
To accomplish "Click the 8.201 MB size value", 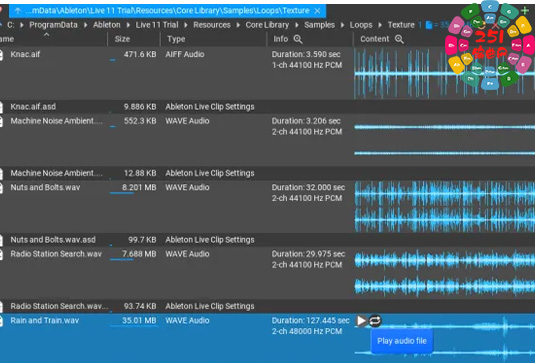I will (139, 188).
